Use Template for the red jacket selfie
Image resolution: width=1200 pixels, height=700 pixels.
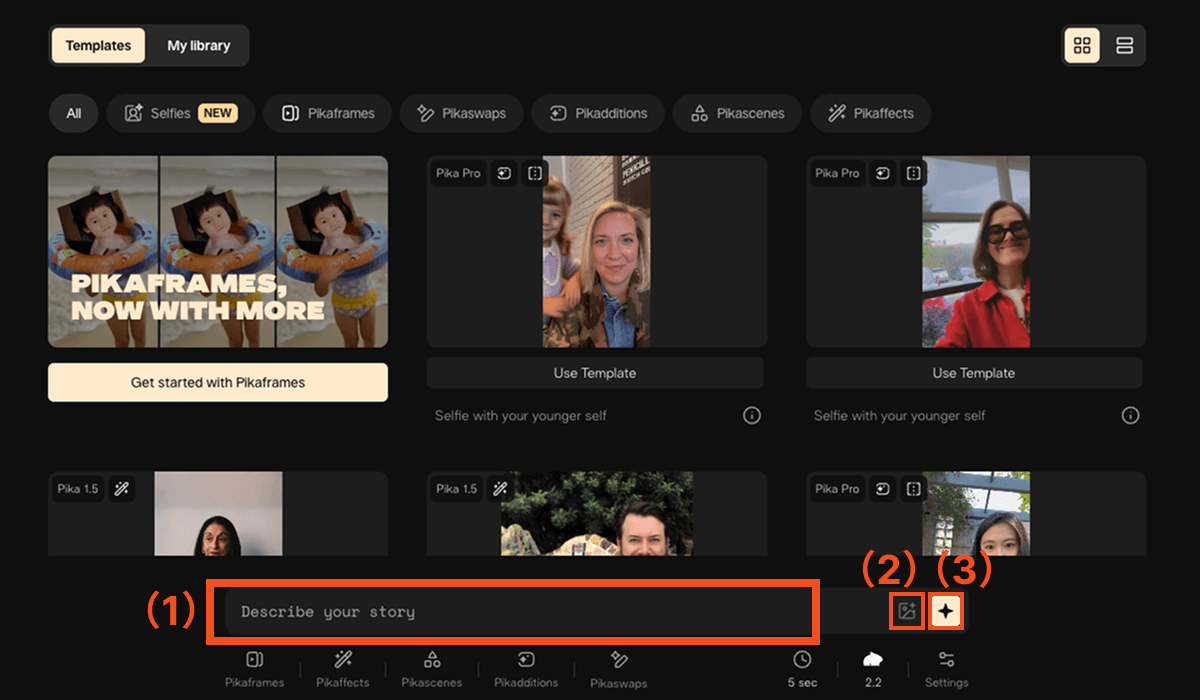(x=974, y=373)
